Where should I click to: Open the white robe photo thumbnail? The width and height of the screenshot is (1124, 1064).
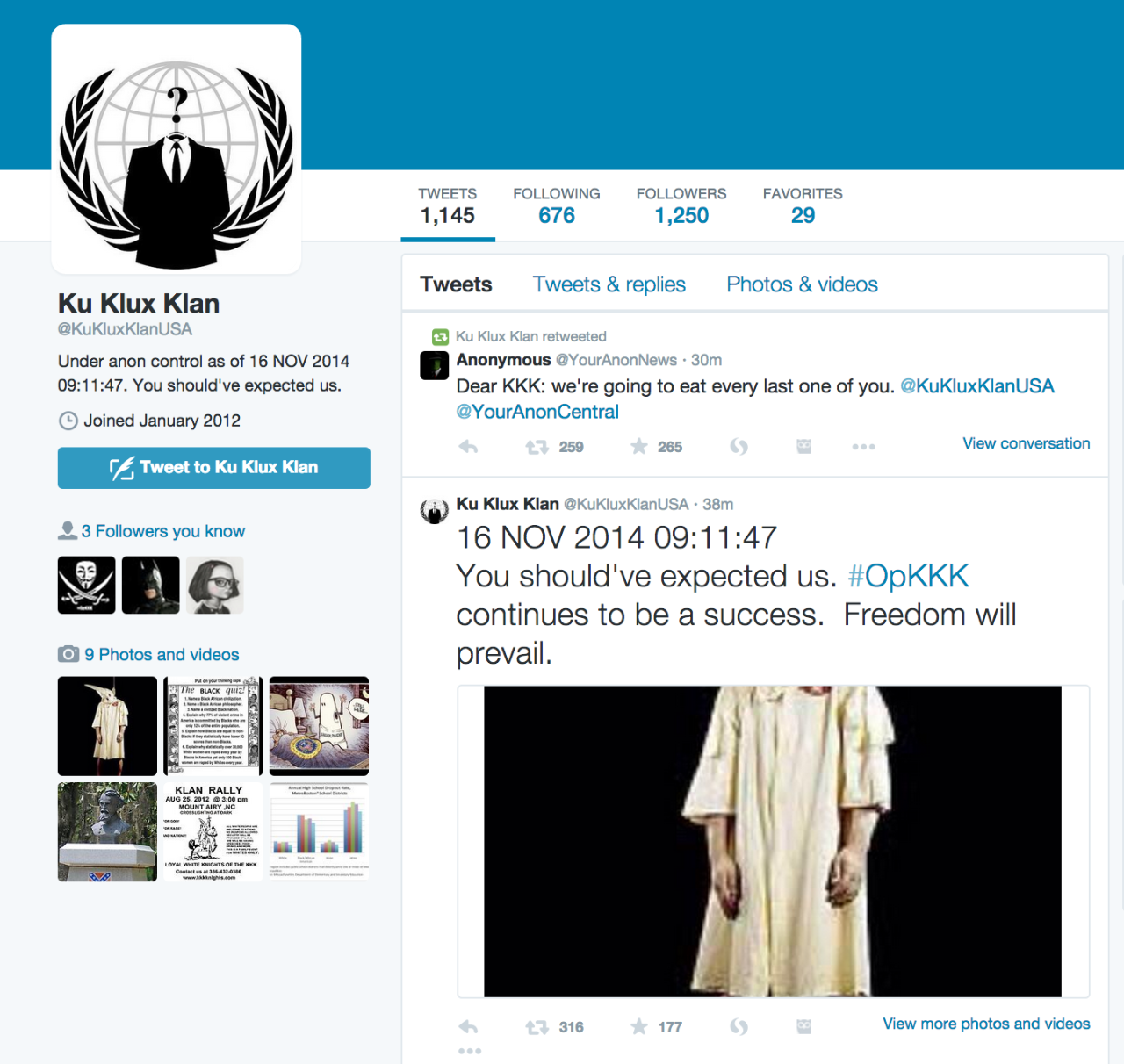107,726
